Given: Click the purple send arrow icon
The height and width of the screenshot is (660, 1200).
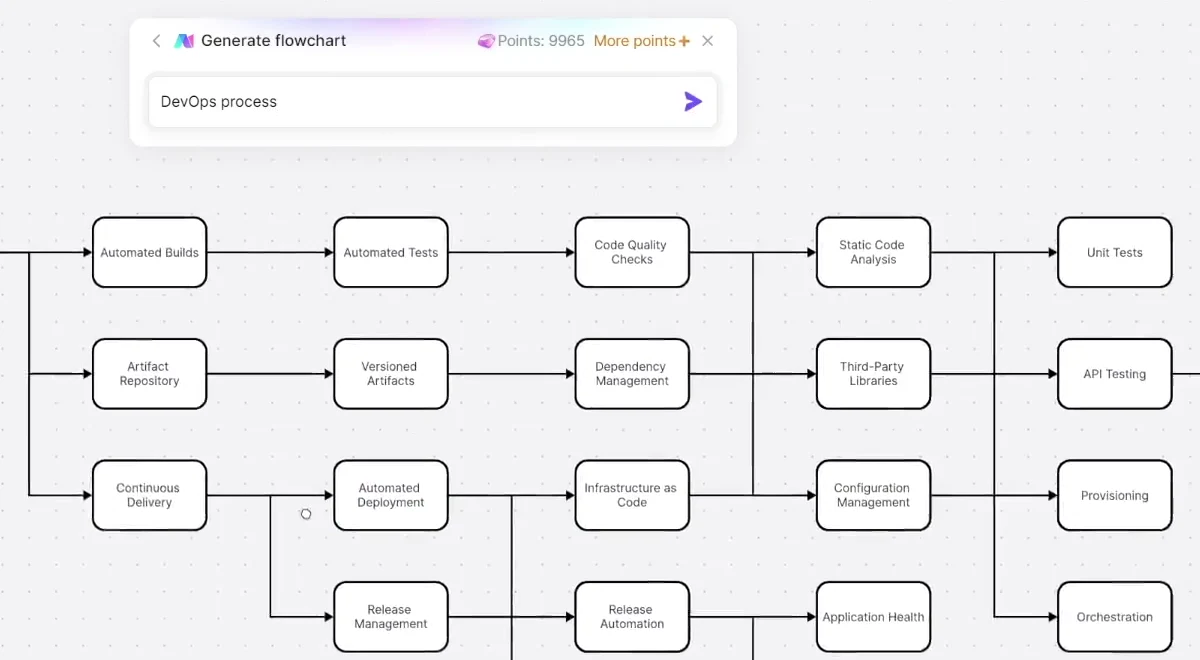Looking at the screenshot, I should pyautogui.click(x=693, y=101).
